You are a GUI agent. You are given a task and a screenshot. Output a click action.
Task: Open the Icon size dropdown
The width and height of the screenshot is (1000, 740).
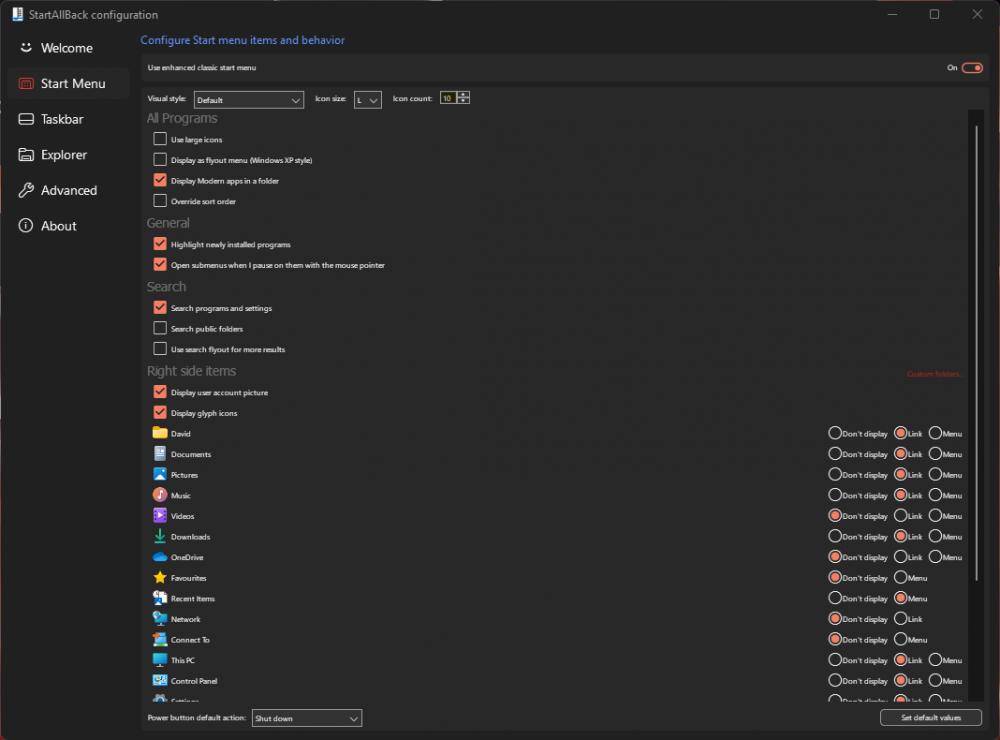point(367,100)
